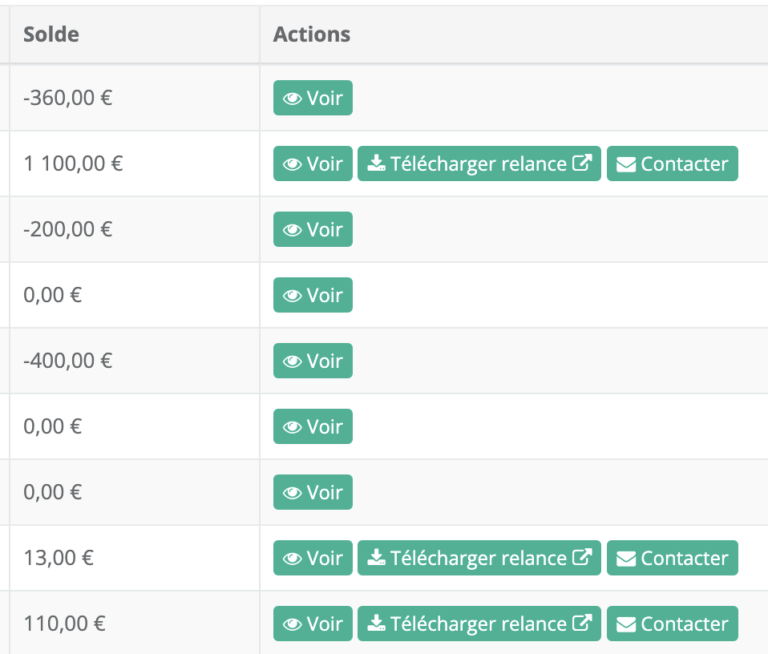Screen dimensions: 768x654
Task: Click Contacter on the 13,00 € row
Action: click(x=672, y=558)
